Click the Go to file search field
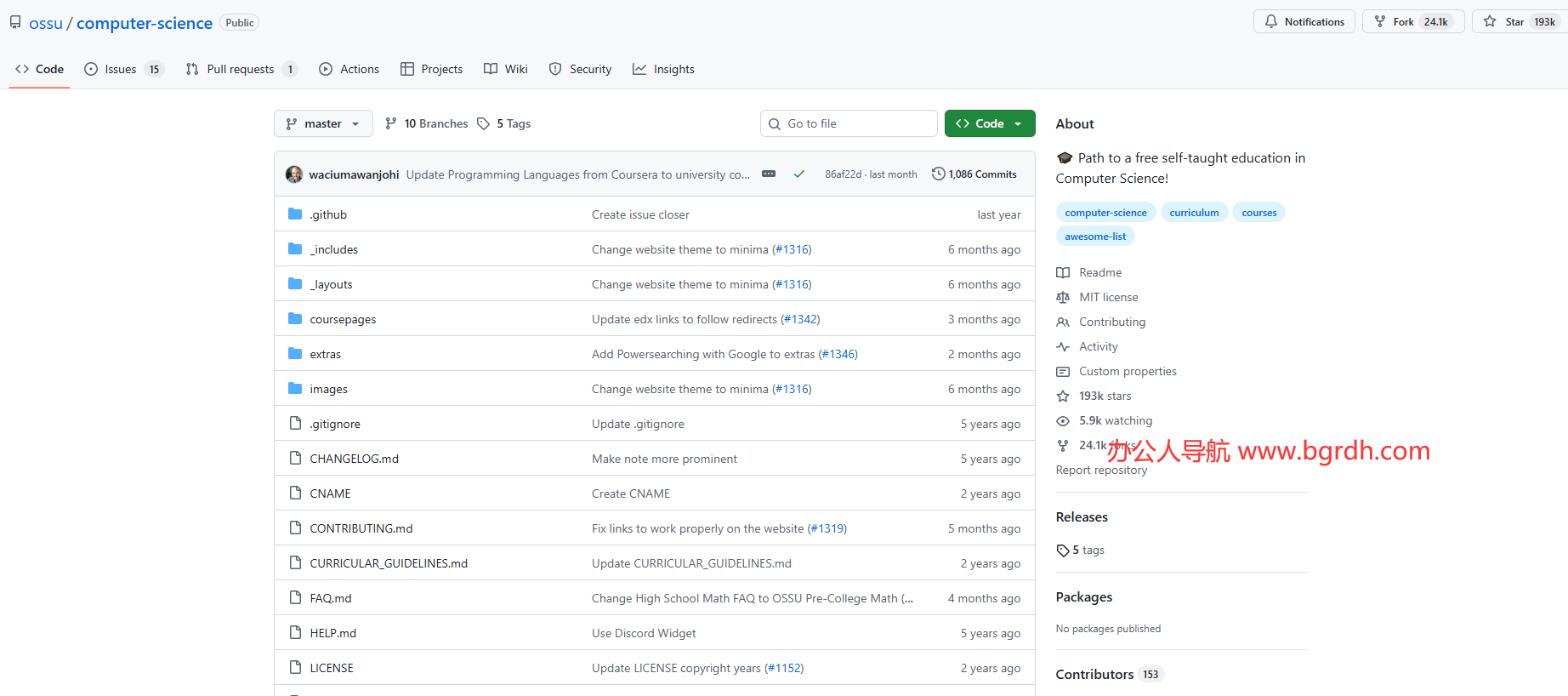Screen dimensions: 1568x696 (x=849, y=123)
